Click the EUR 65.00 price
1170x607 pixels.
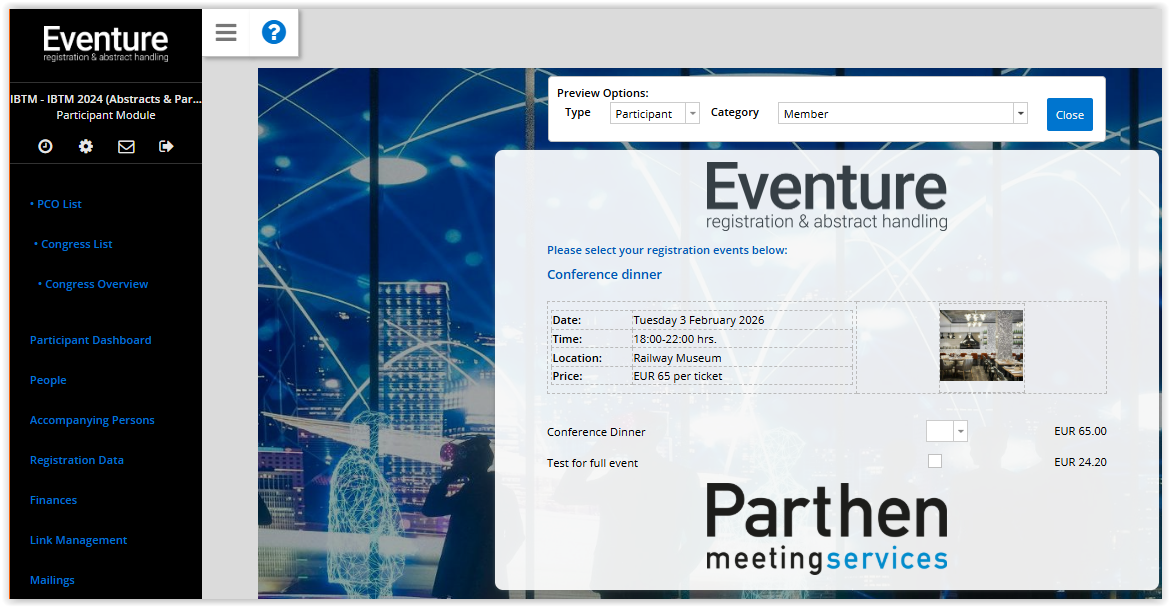tap(1080, 432)
